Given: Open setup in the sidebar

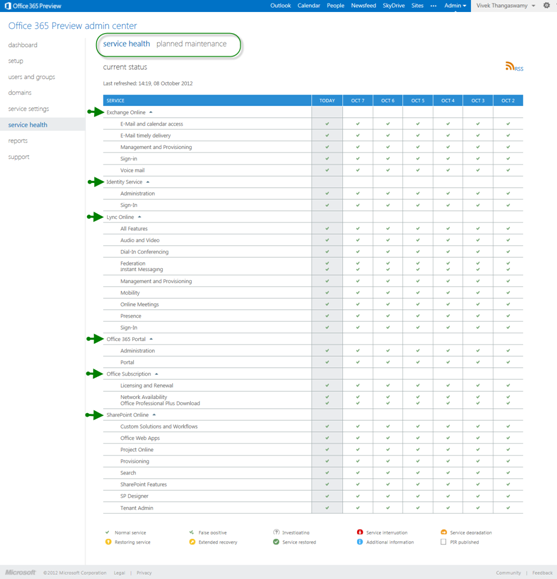Looking at the screenshot, I should [16, 61].
